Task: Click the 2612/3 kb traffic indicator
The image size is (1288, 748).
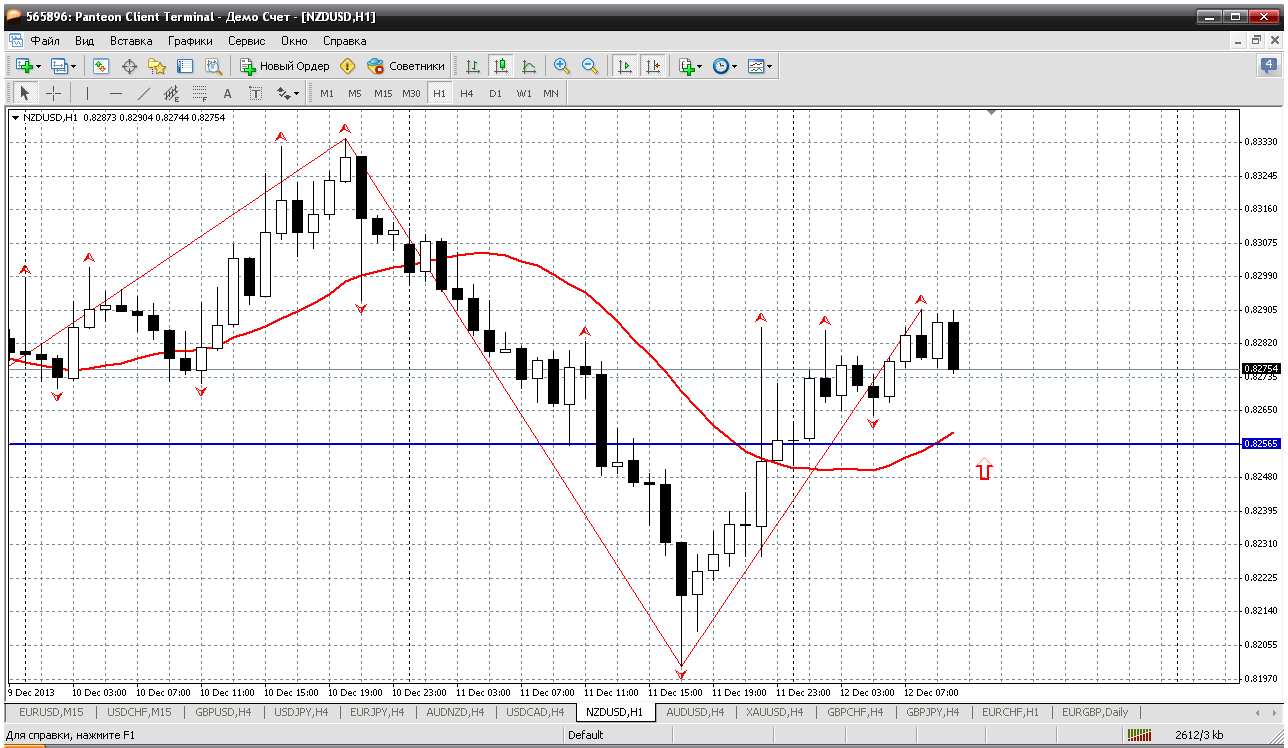Action: tap(1200, 735)
